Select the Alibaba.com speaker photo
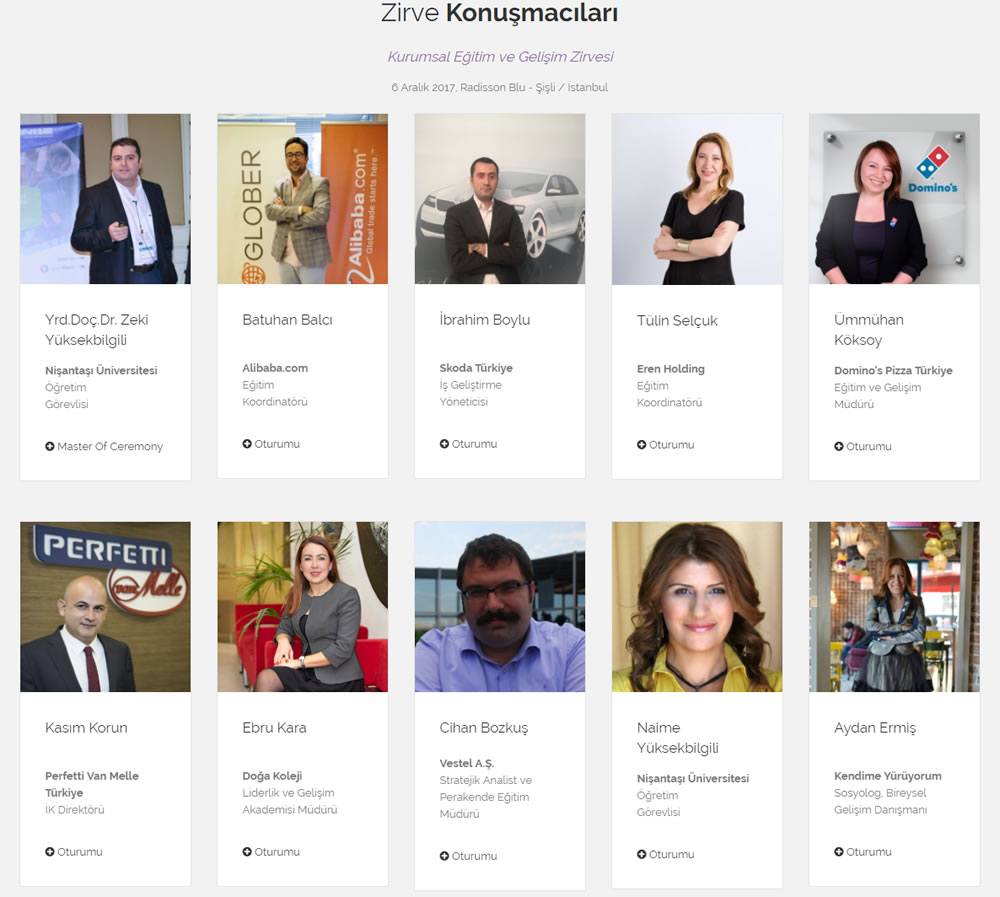This screenshot has width=1000, height=897. (x=302, y=199)
